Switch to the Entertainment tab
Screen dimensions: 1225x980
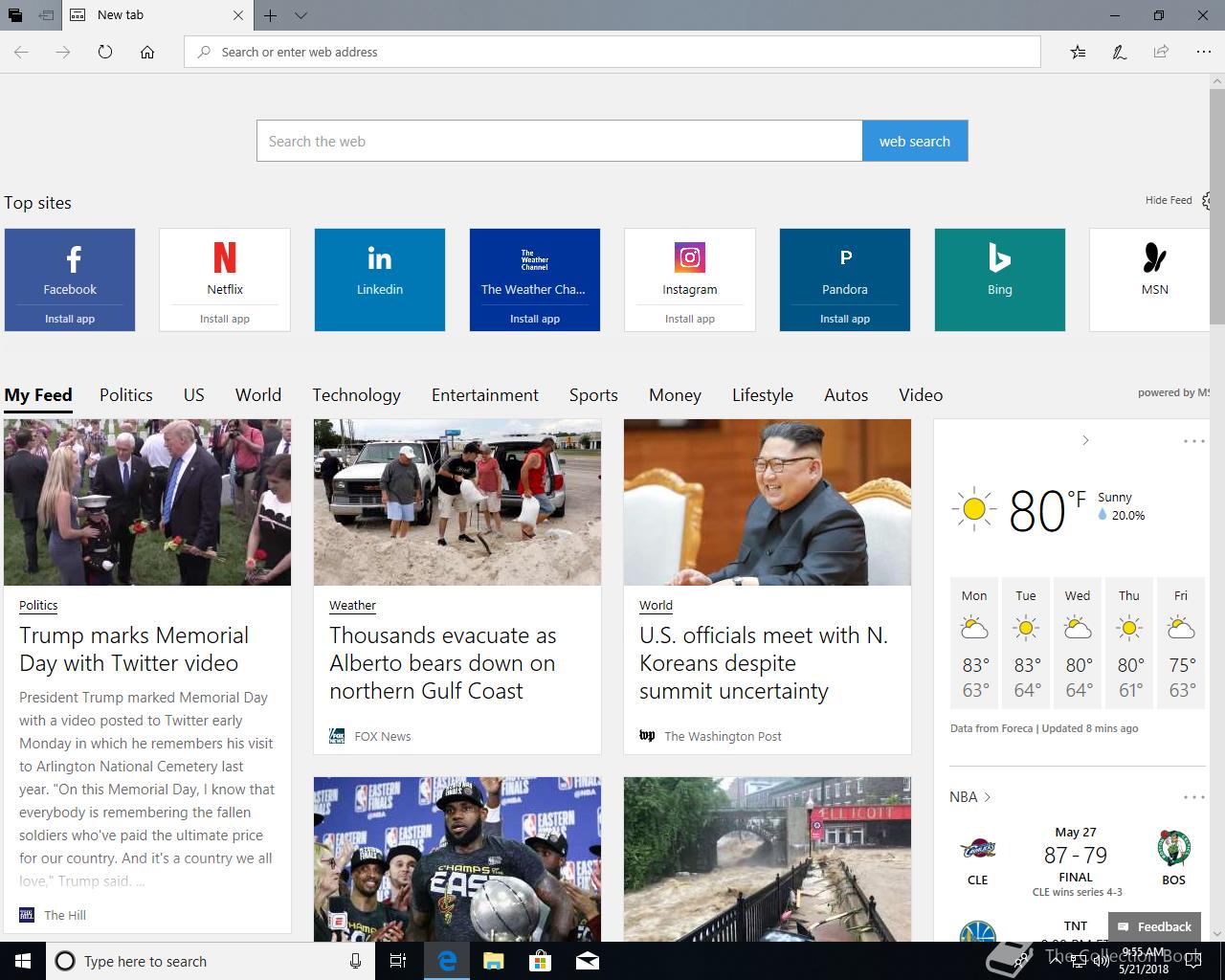point(485,395)
